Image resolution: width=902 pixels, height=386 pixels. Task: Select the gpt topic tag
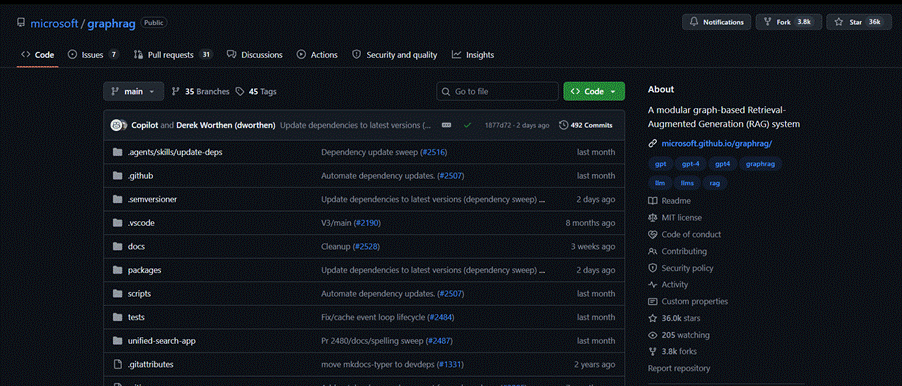click(x=660, y=164)
